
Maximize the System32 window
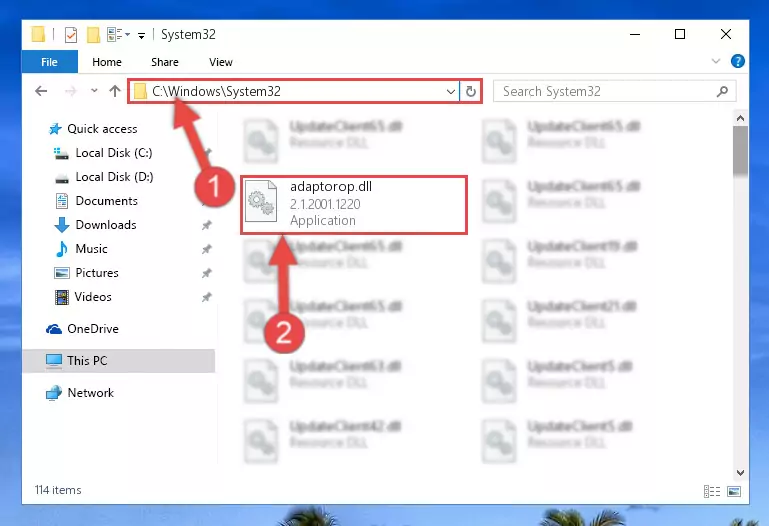(680, 34)
